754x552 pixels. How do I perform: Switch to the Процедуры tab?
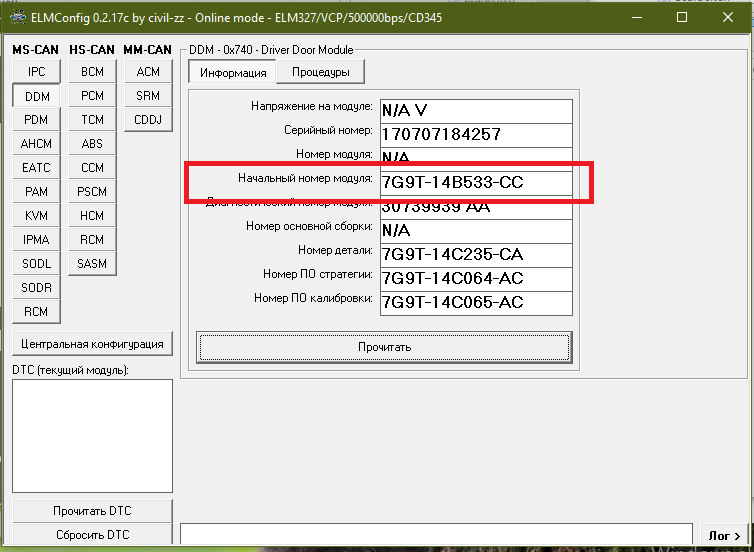pyautogui.click(x=321, y=72)
